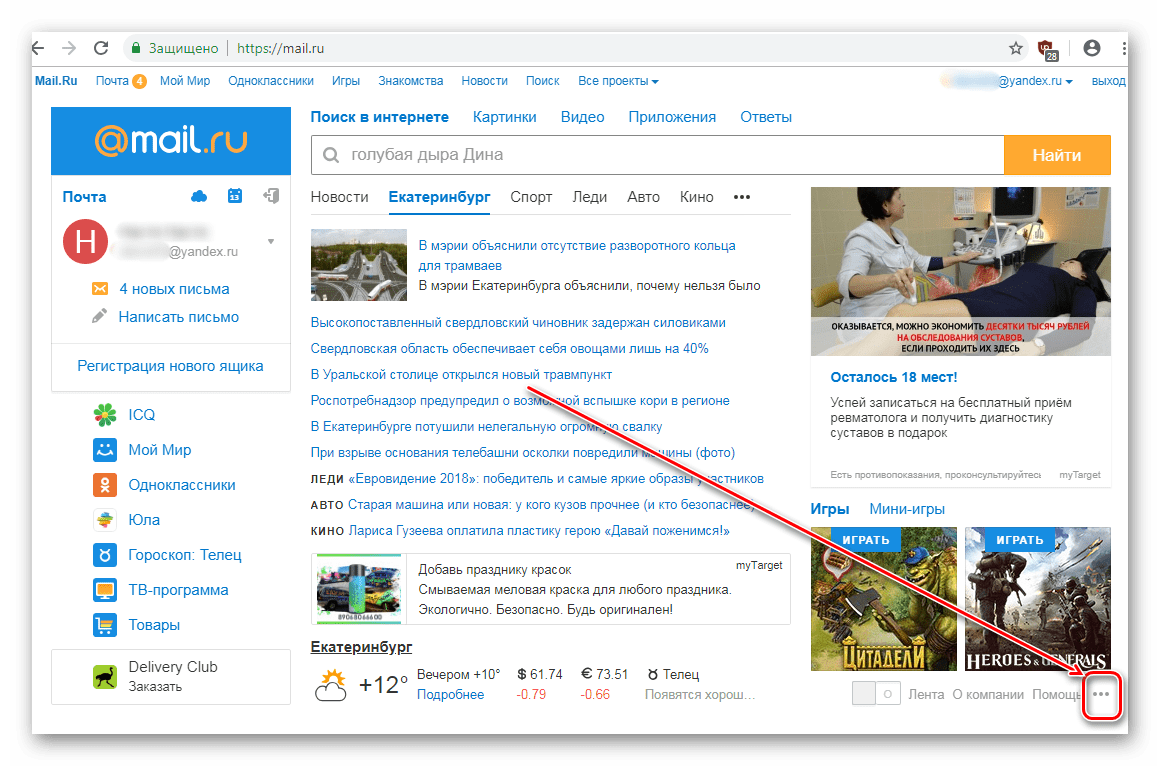1160x766 pixels.
Task: Switch to the Авто news tab
Action: tap(644, 197)
